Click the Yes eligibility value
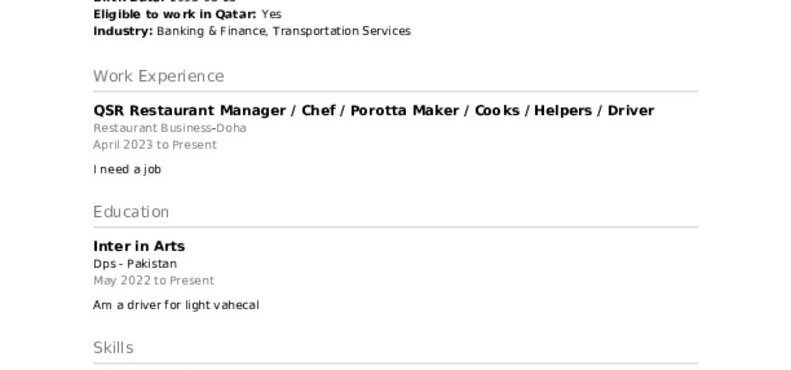 (271, 14)
